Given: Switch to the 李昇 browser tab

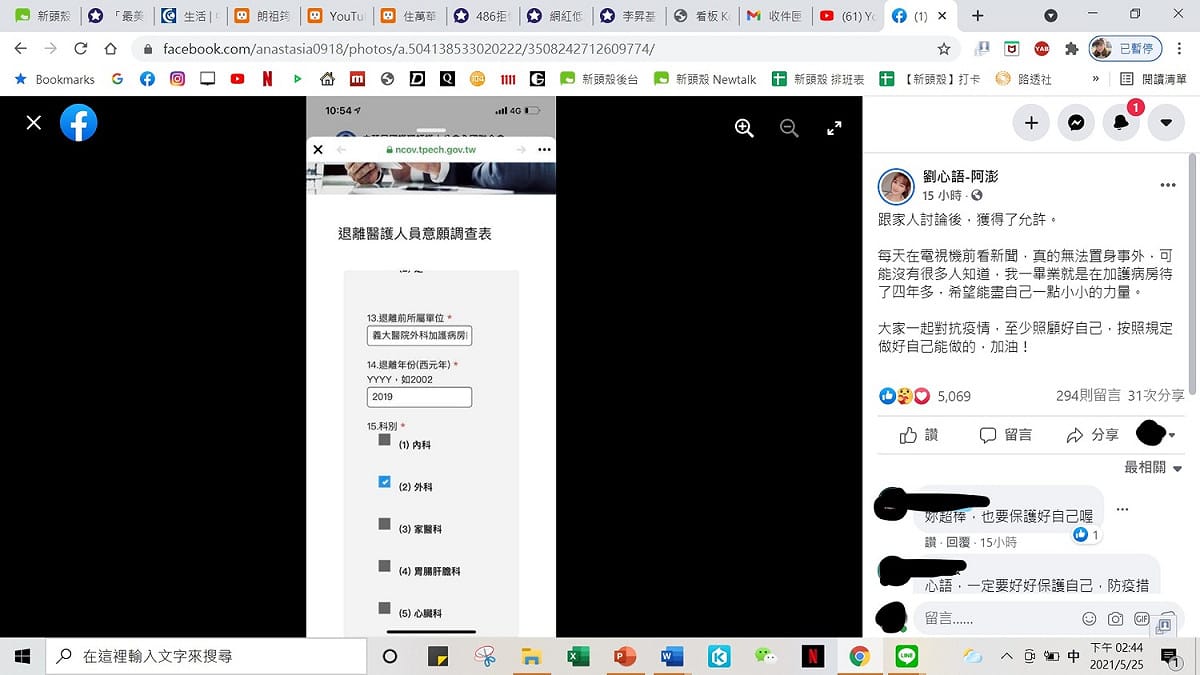Looking at the screenshot, I should (x=628, y=16).
